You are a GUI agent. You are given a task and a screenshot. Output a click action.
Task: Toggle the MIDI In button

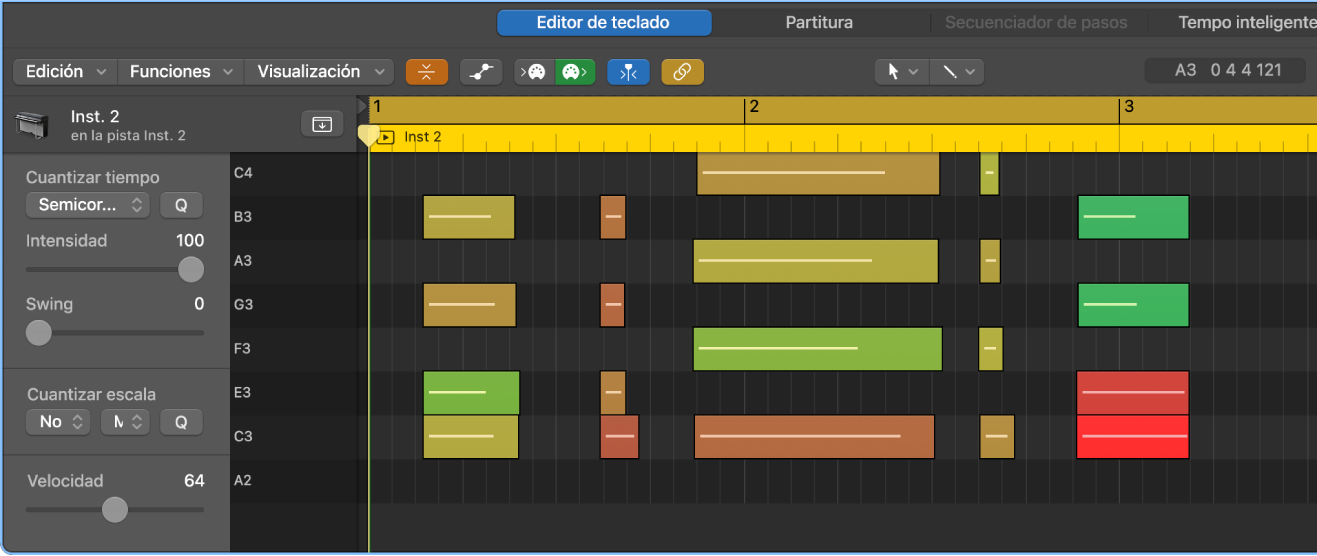coord(535,72)
